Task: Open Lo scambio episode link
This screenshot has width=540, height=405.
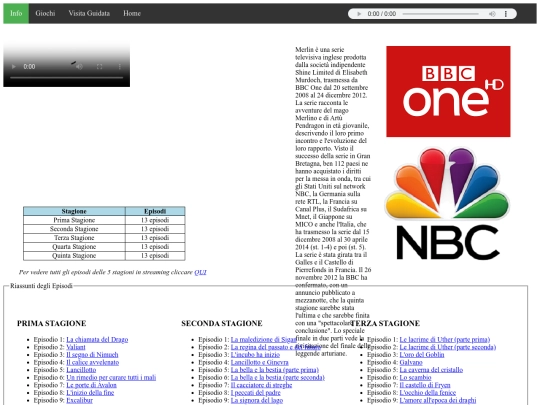Action: click(x=415, y=377)
